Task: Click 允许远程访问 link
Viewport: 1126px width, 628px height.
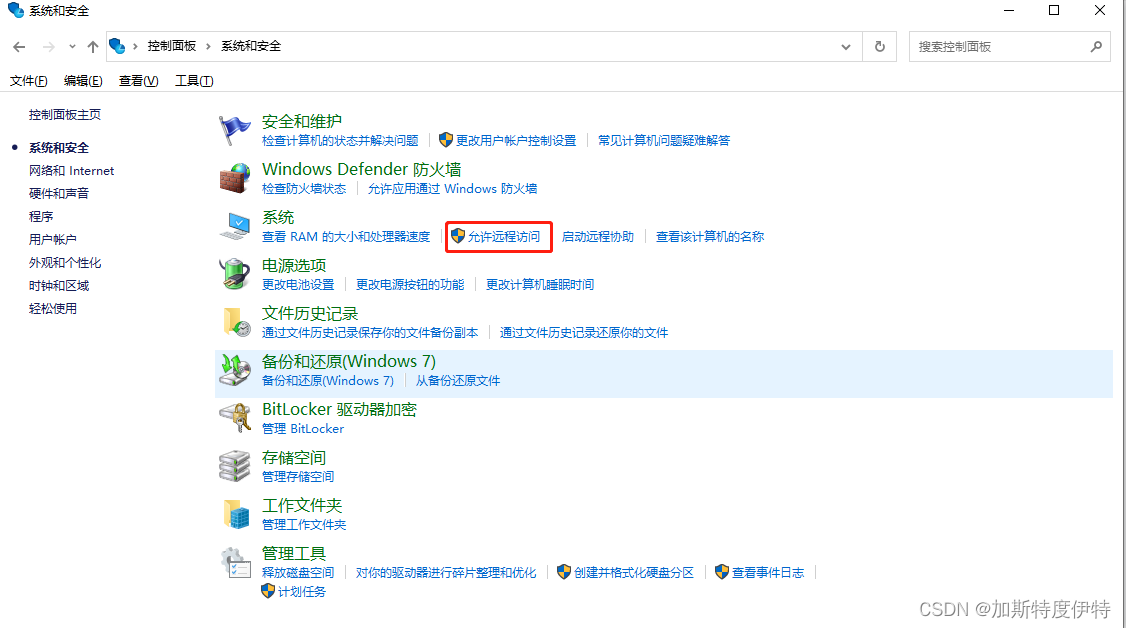Action: (x=503, y=237)
